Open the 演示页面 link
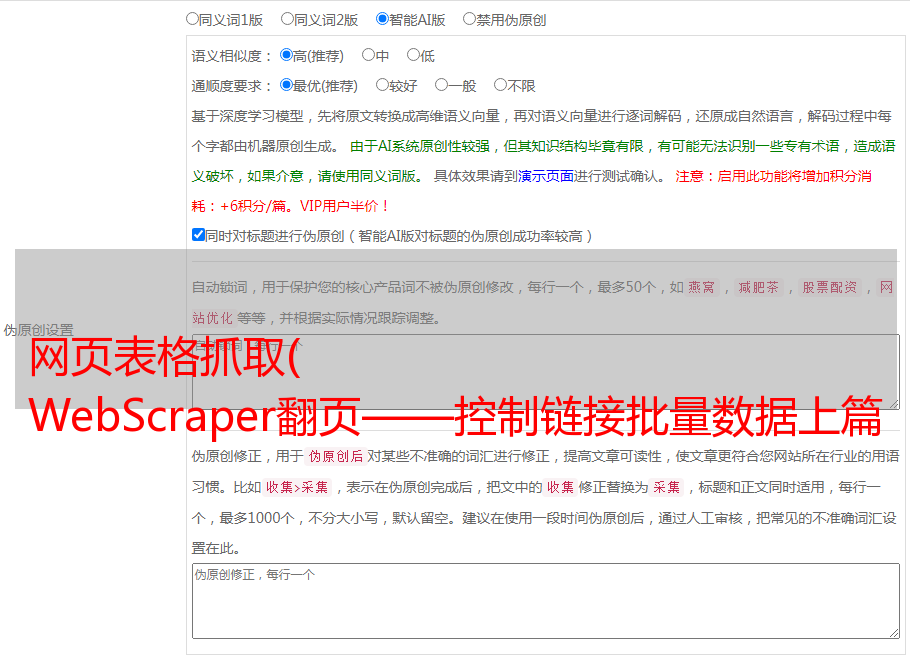This screenshot has width=911, height=658. (x=546, y=176)
